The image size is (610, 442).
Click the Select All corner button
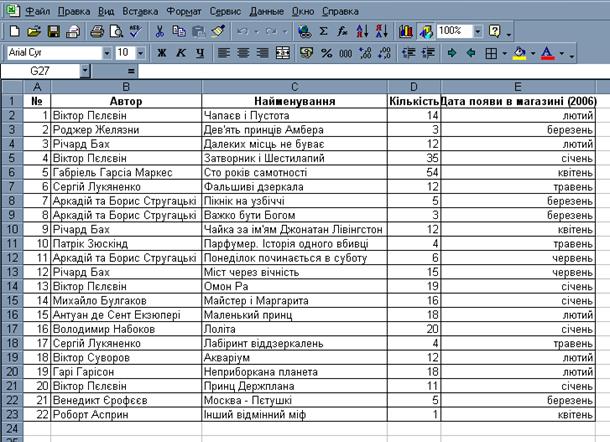coord(12,87)
